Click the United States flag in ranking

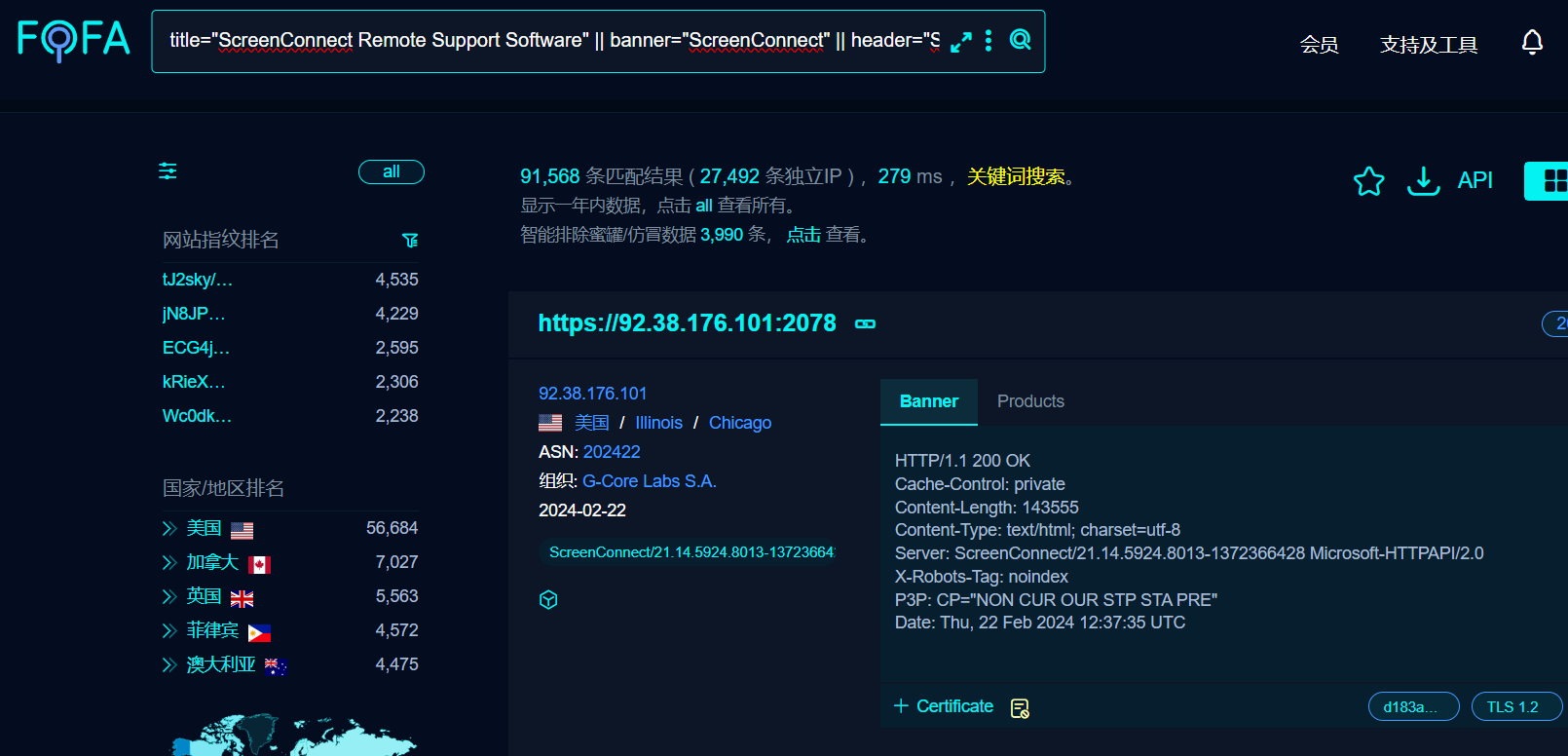pos(243,530)
